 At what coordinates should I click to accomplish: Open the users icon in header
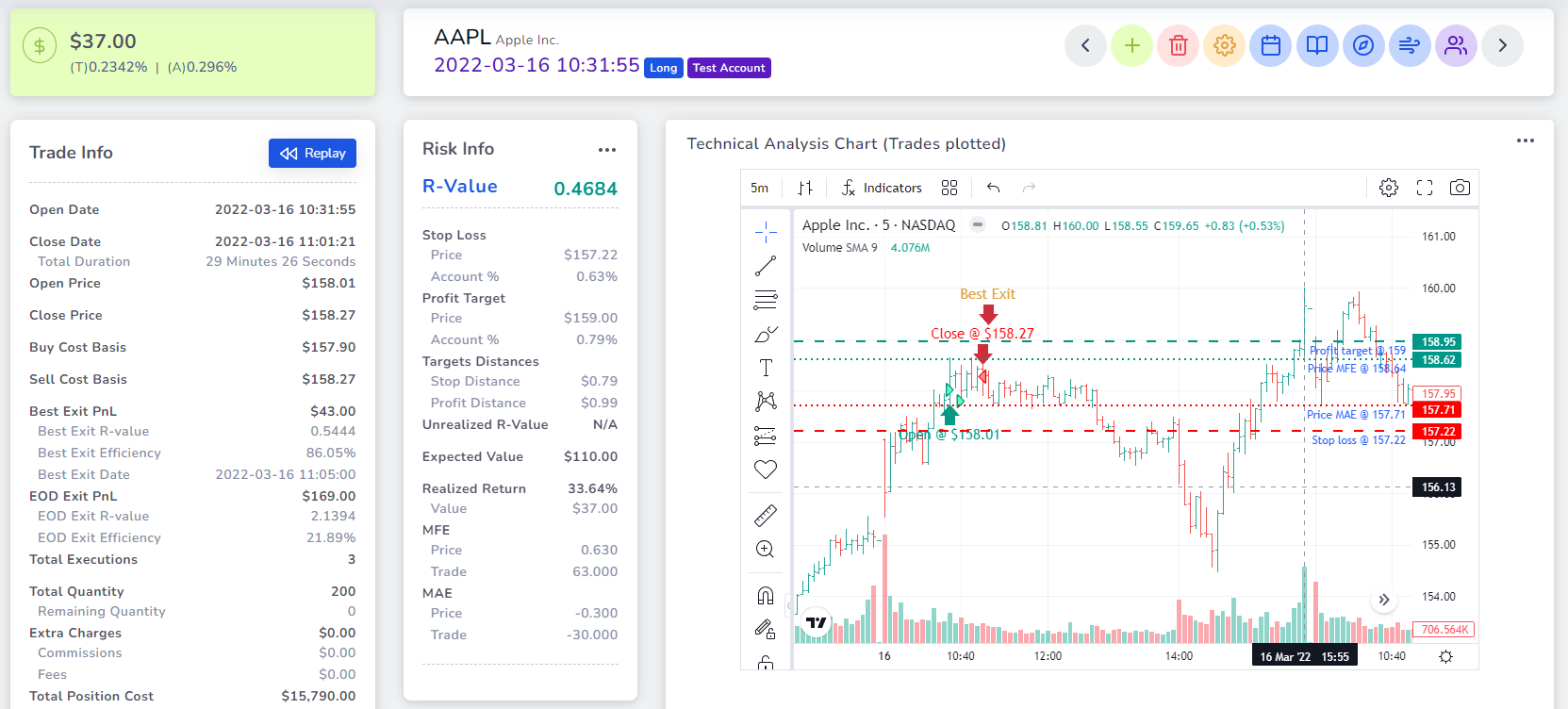point(1456,45)
